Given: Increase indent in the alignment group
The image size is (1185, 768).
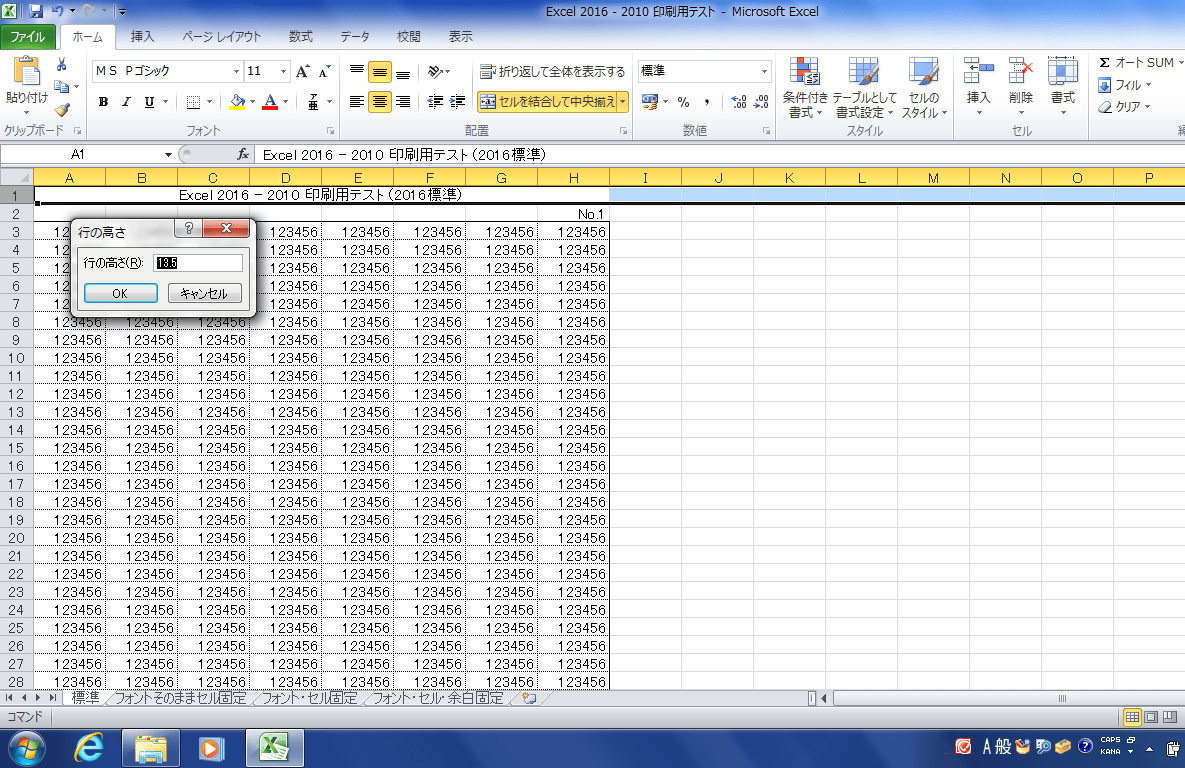Looking at the screenshot, I should tap(457, 101).
